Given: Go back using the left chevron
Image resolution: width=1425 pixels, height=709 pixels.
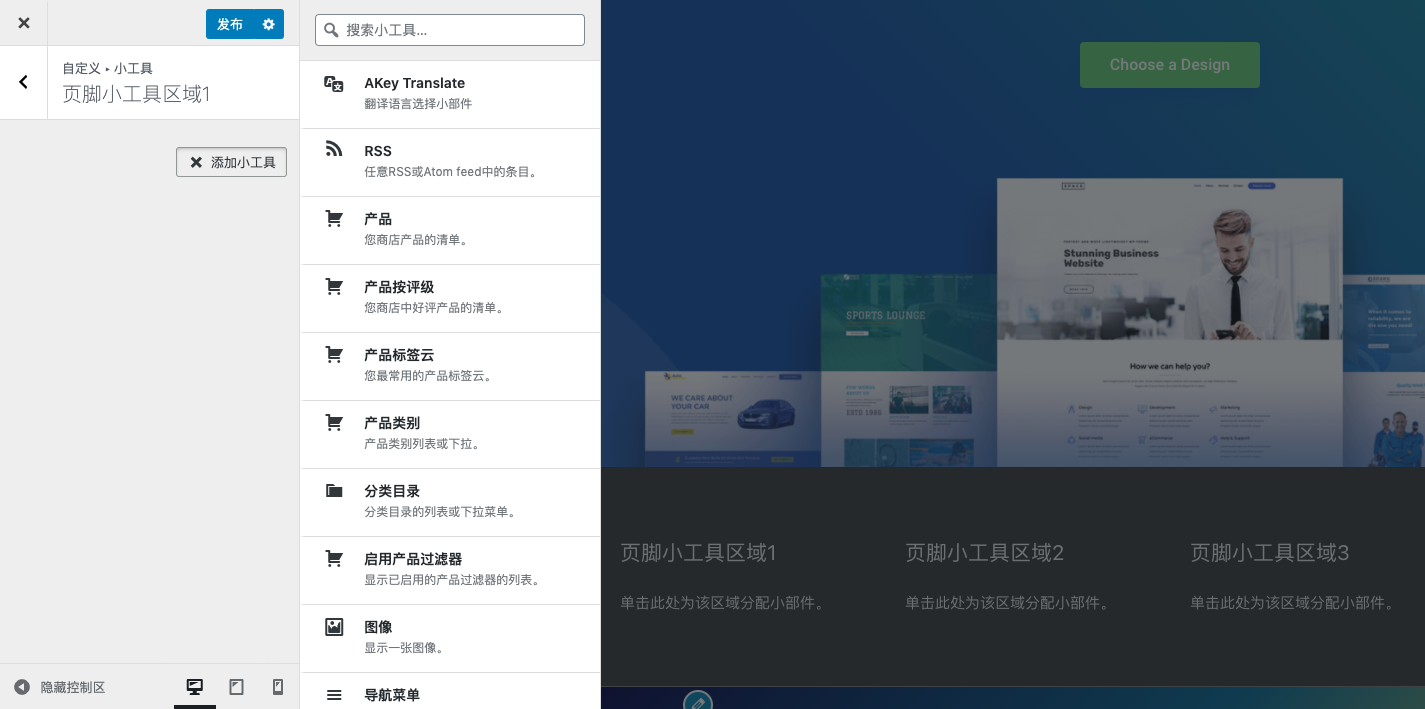Looking at the screenshot, I should pos(24,82).
